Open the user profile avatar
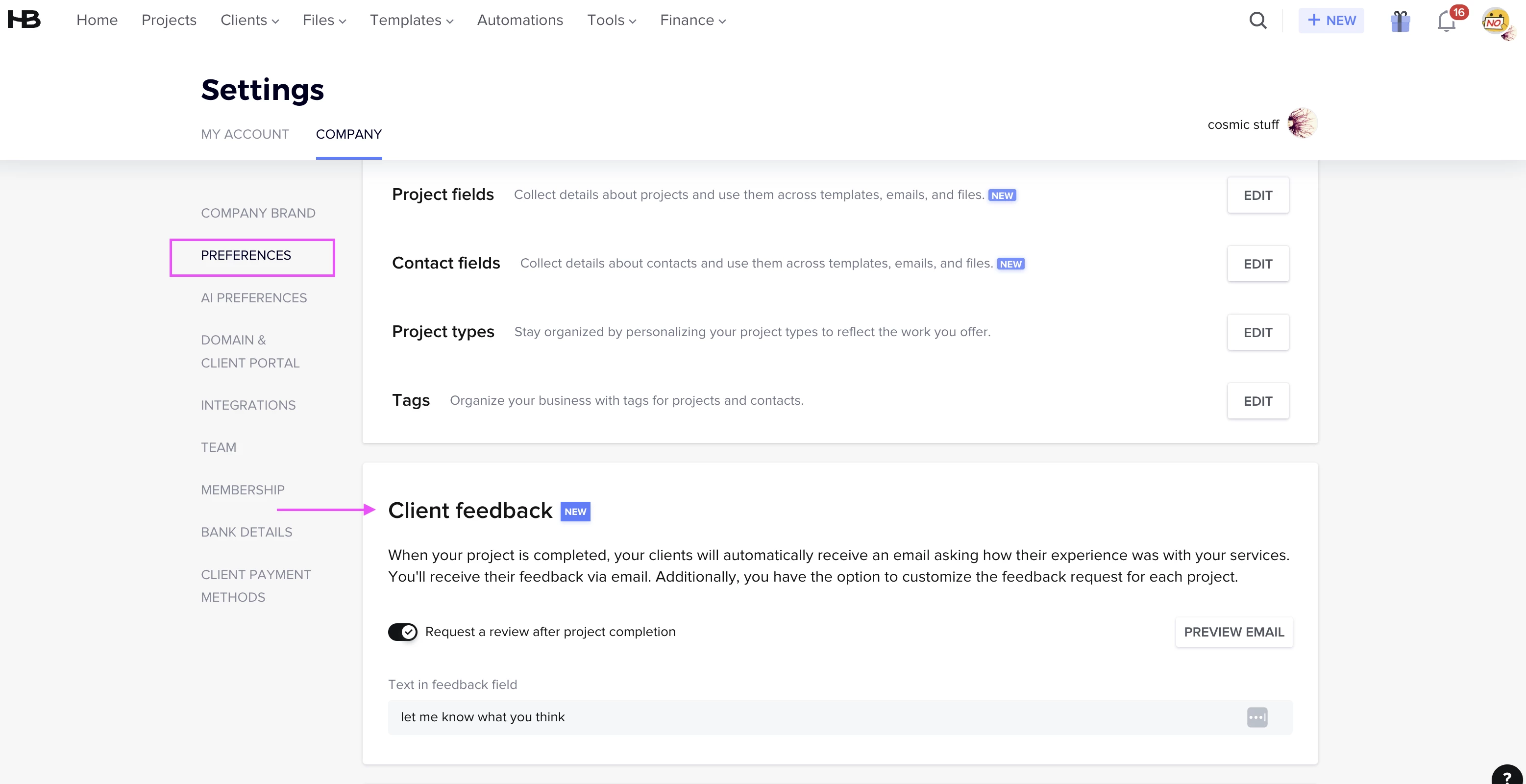The height and width of the screenshot is (784, 1526). coord(1495,22)
